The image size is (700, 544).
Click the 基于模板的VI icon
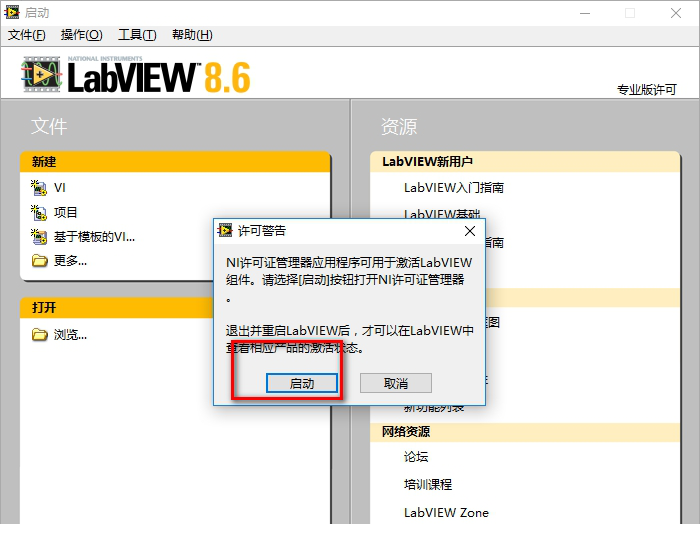(39, 237)
